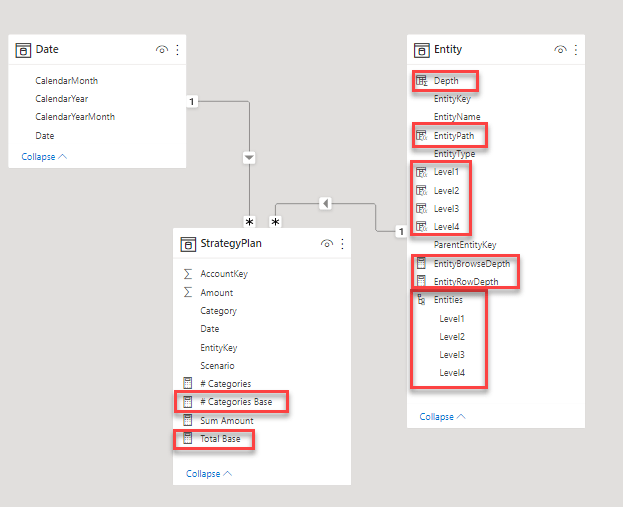Collapse the Date table card
Image resolution: width=623 pixels, height=507 pixels.
click(x=44, y=157)
